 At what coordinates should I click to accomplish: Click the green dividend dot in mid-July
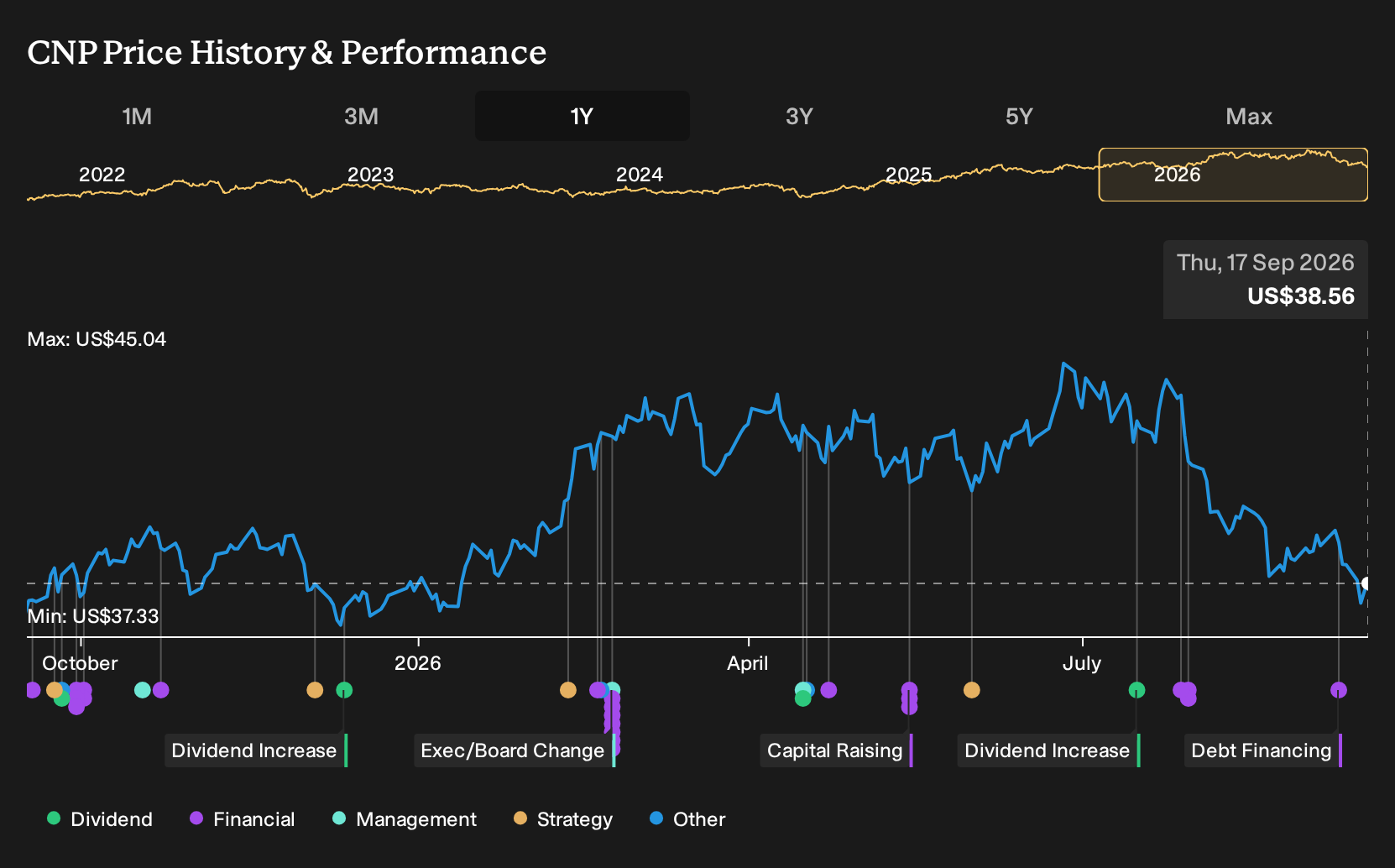coord(1137,690)
